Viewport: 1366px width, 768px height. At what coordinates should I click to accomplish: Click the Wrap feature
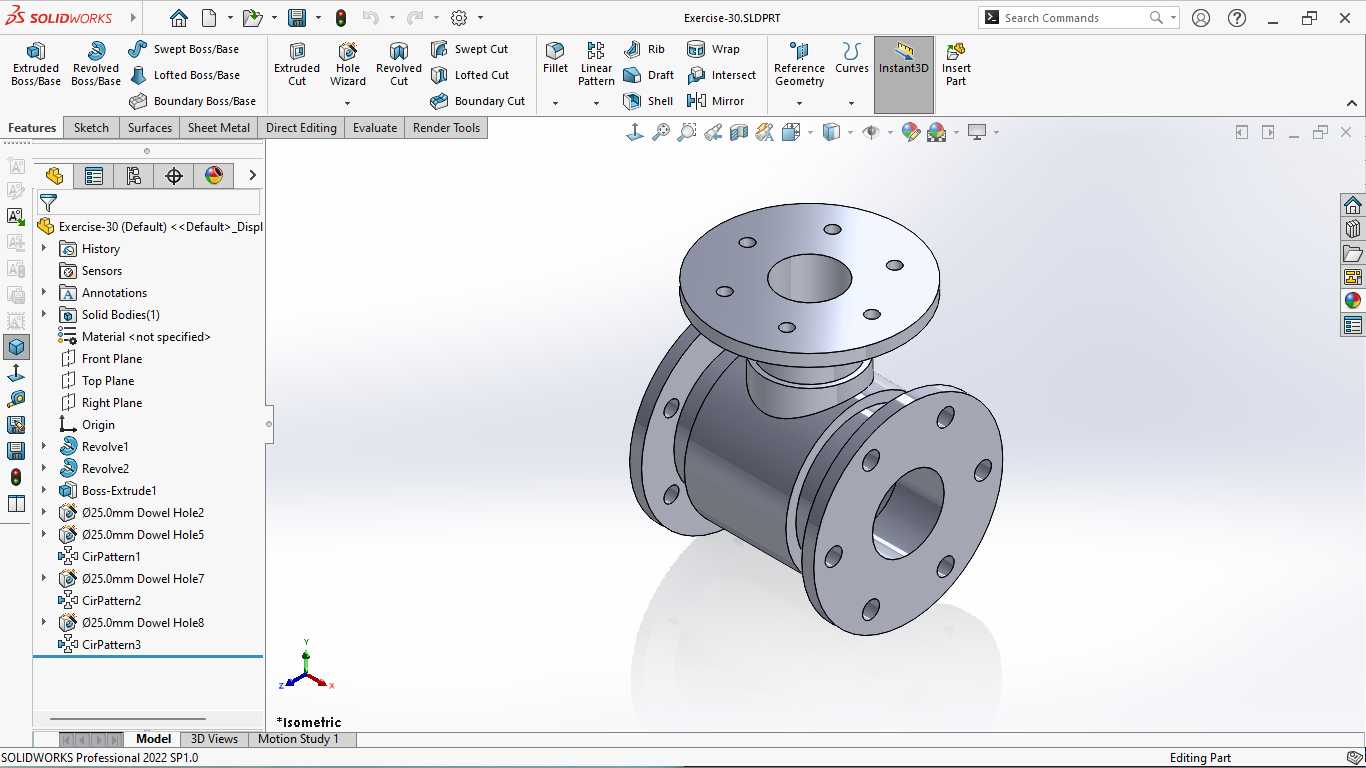(713, 49)
